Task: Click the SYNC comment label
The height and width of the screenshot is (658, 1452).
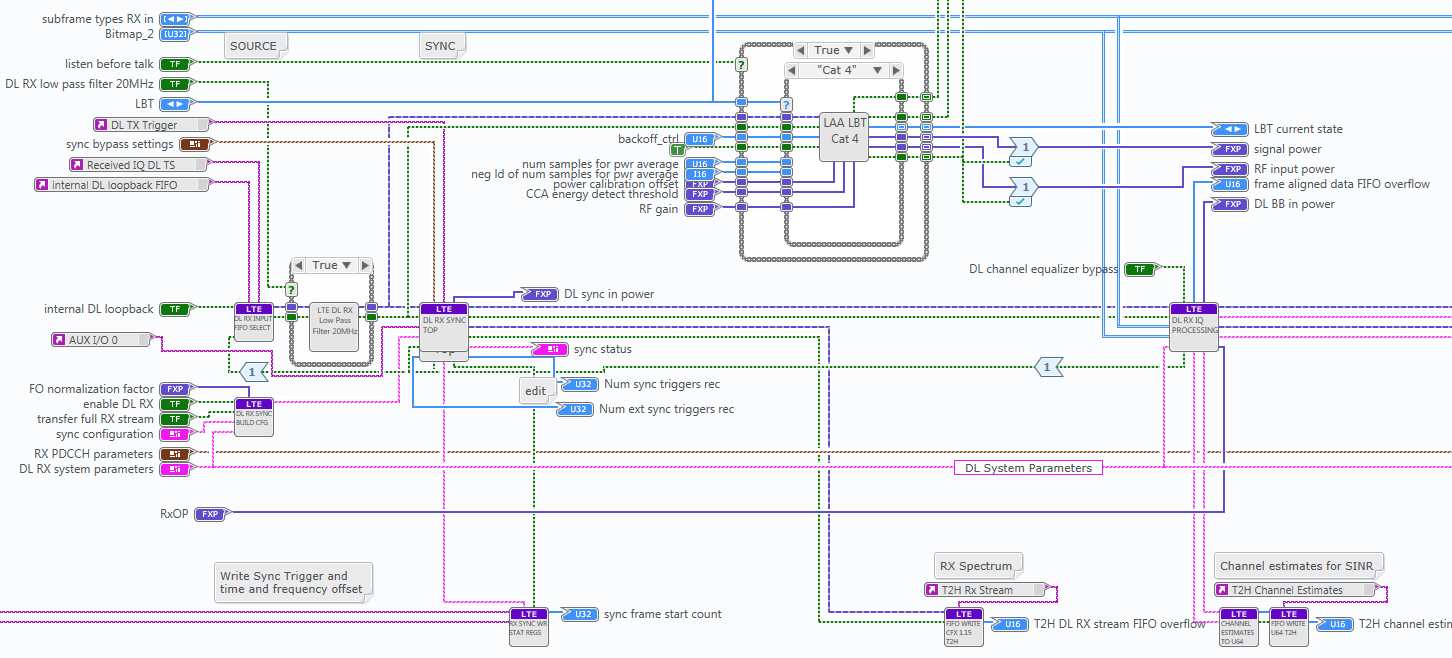Action: point(440,46)
